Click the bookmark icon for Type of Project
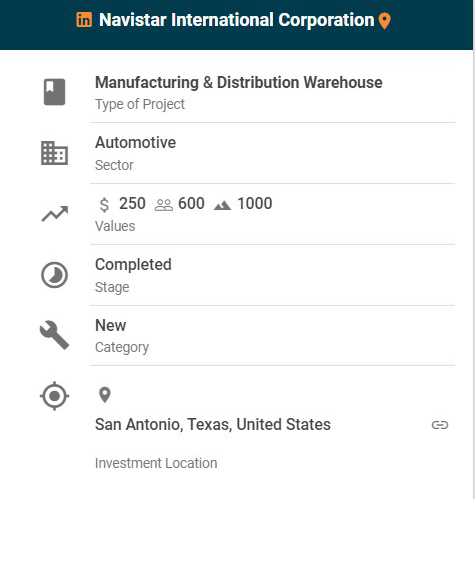Viewport: 475px width, 565px height. pyautogui.click(x=54, y=92)
